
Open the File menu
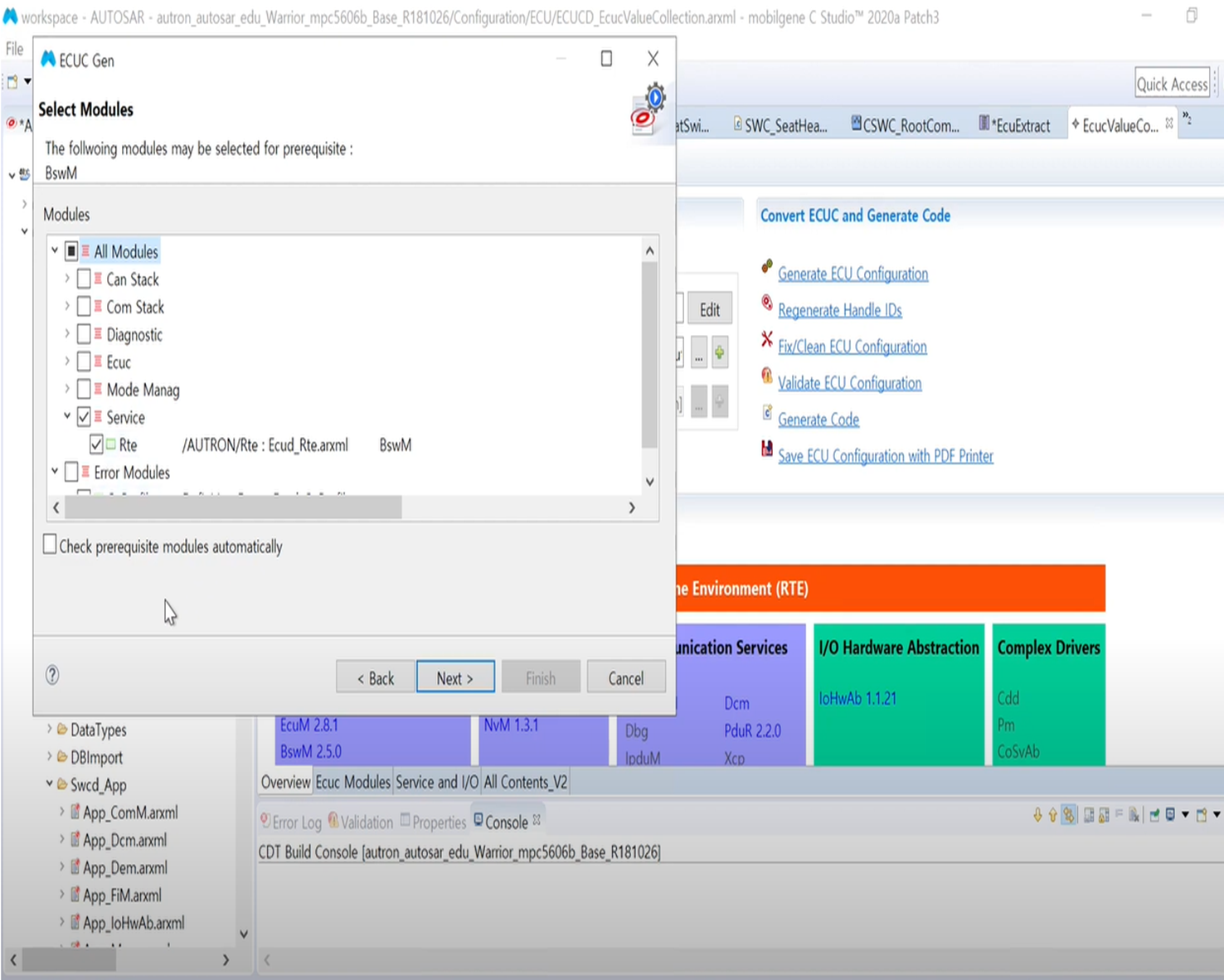(14, 49)
